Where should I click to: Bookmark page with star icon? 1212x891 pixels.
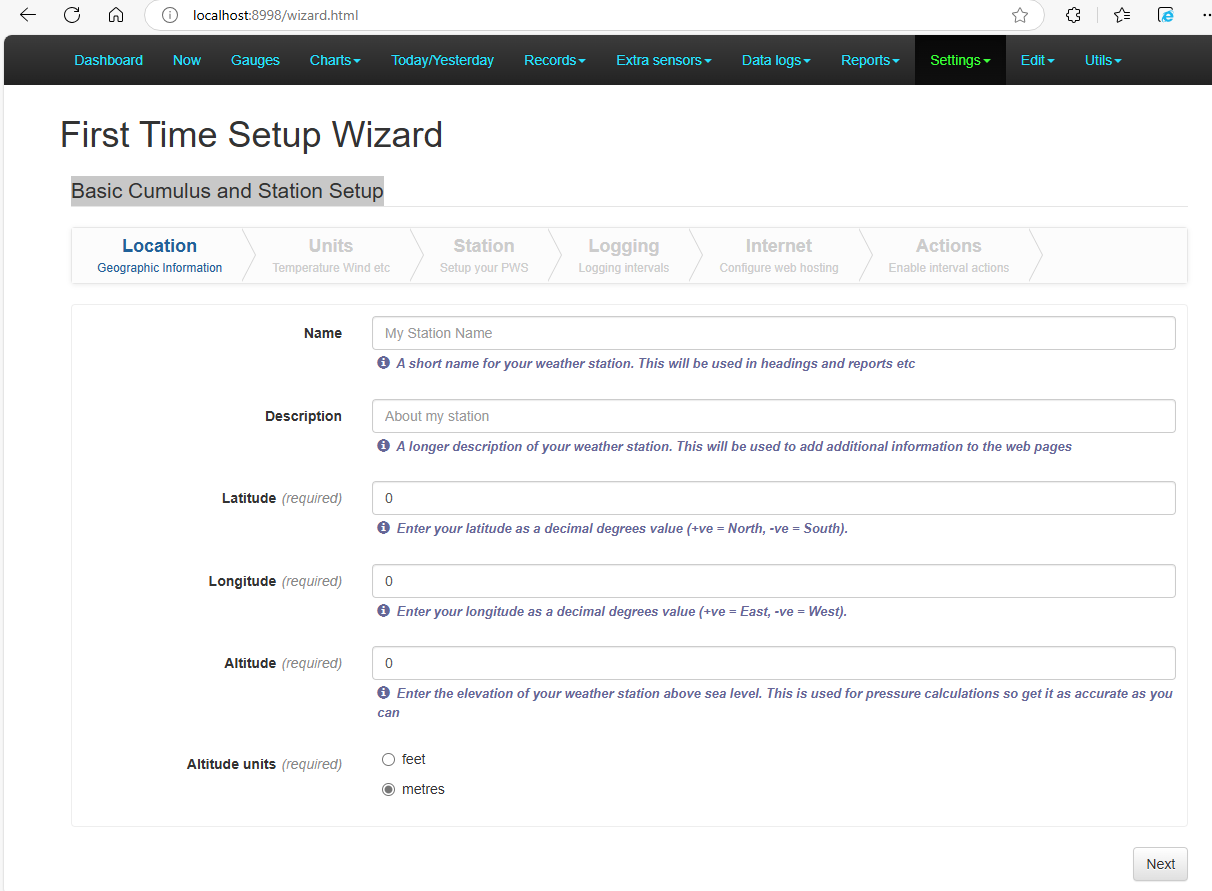1020,15
